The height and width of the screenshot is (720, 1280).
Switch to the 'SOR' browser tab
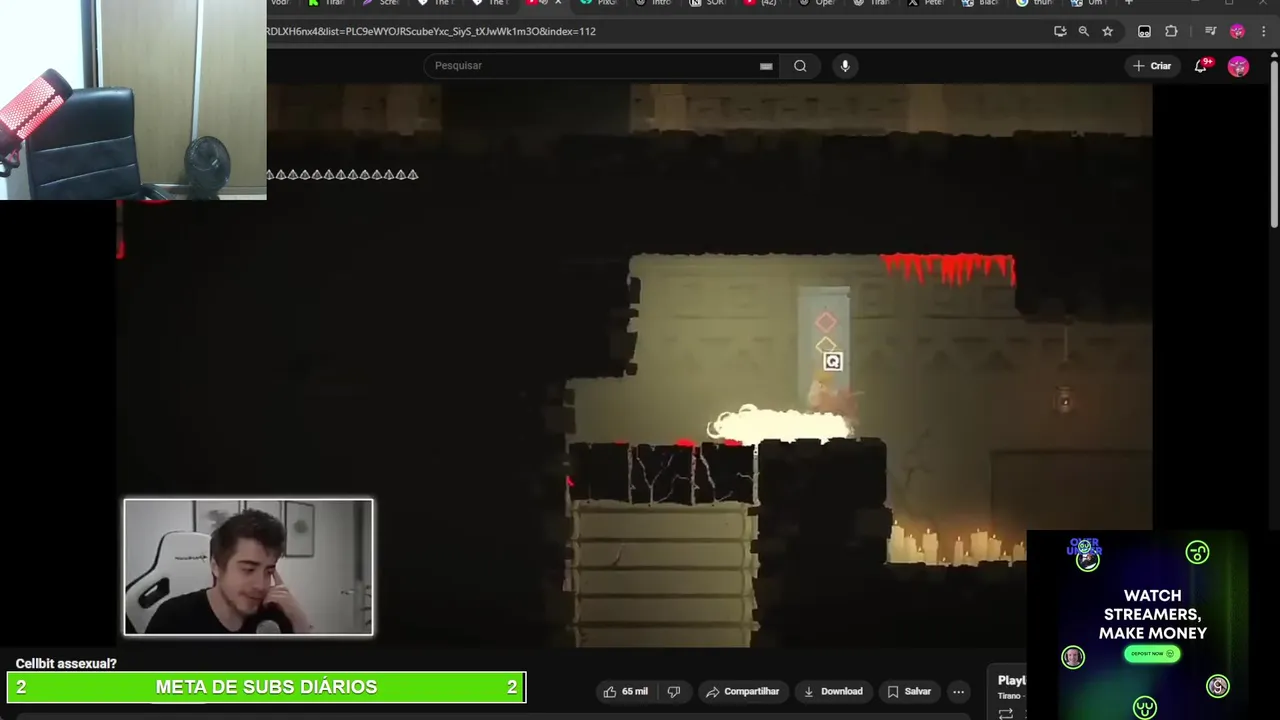click(x=707, y=3)
